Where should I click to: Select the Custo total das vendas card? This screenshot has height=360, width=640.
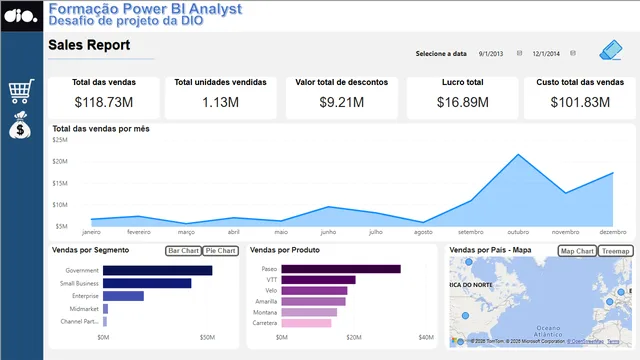tap(580, 98)
